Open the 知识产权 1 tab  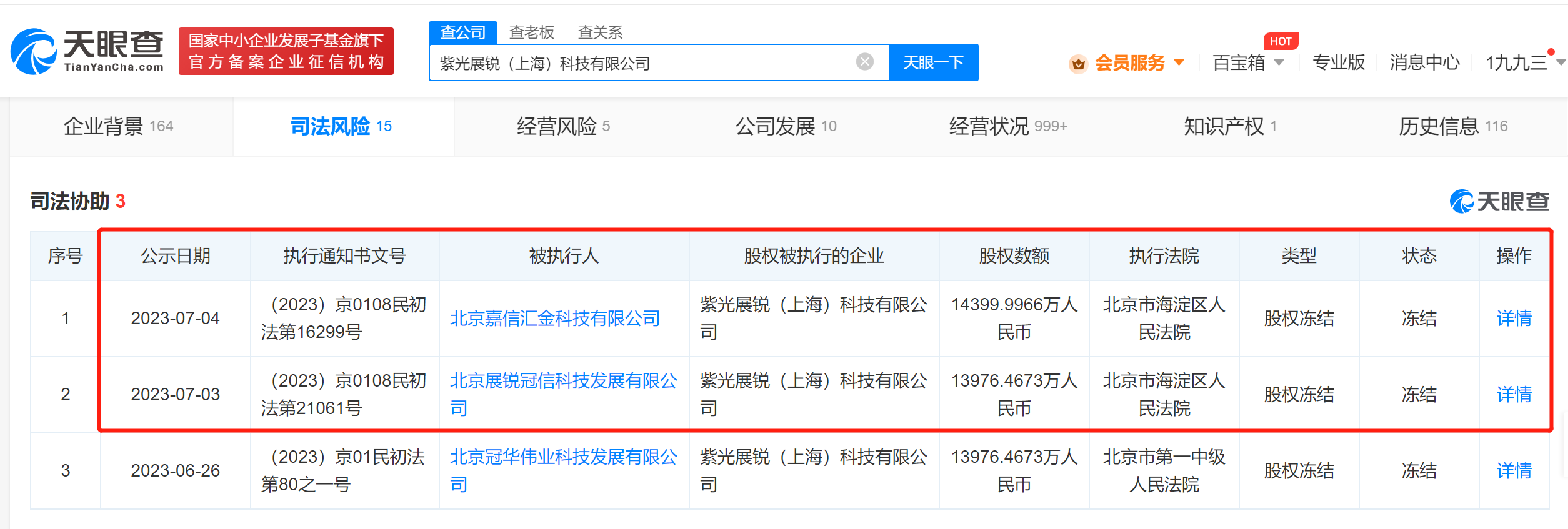tap(1230, 126)
